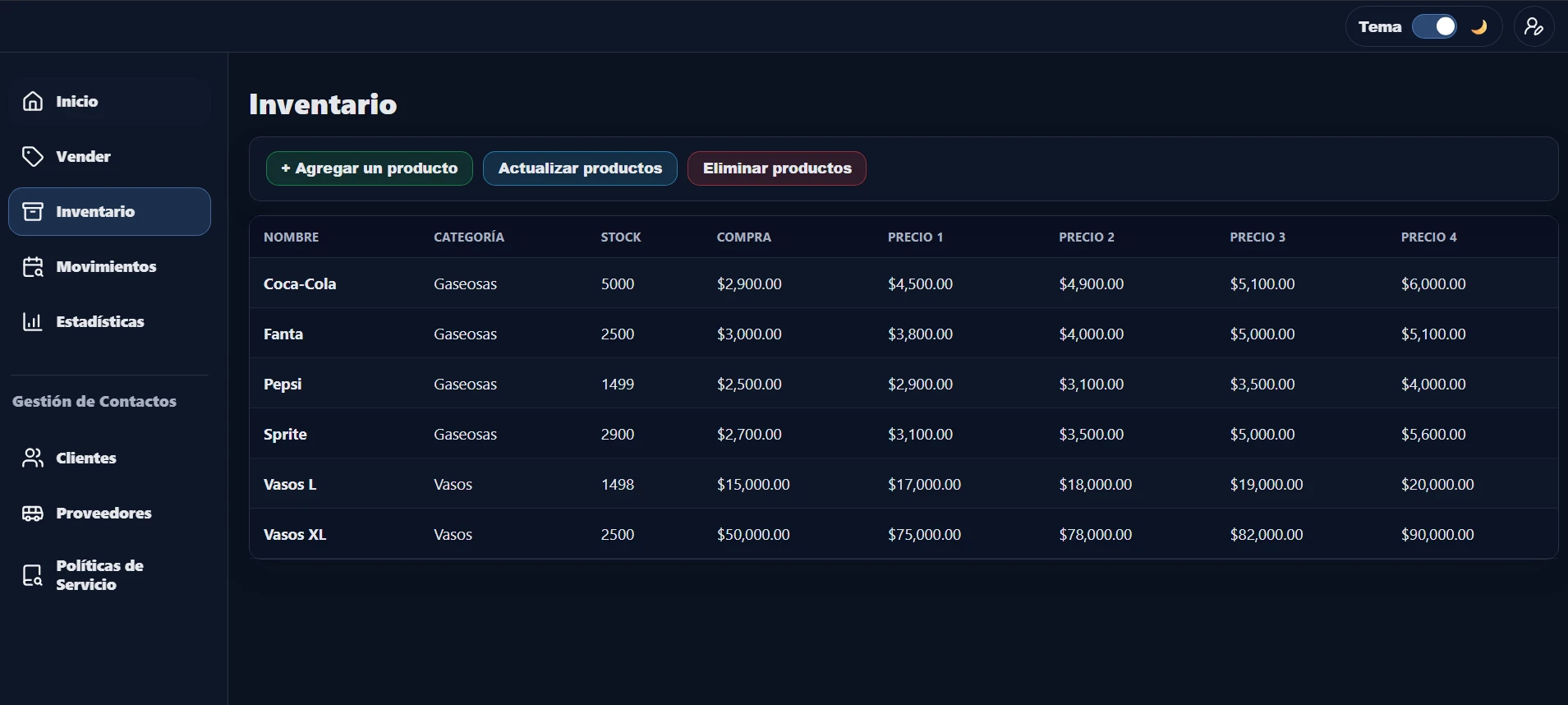
Task: Open the user profile icon button
Action: [x=1534, y=27]
